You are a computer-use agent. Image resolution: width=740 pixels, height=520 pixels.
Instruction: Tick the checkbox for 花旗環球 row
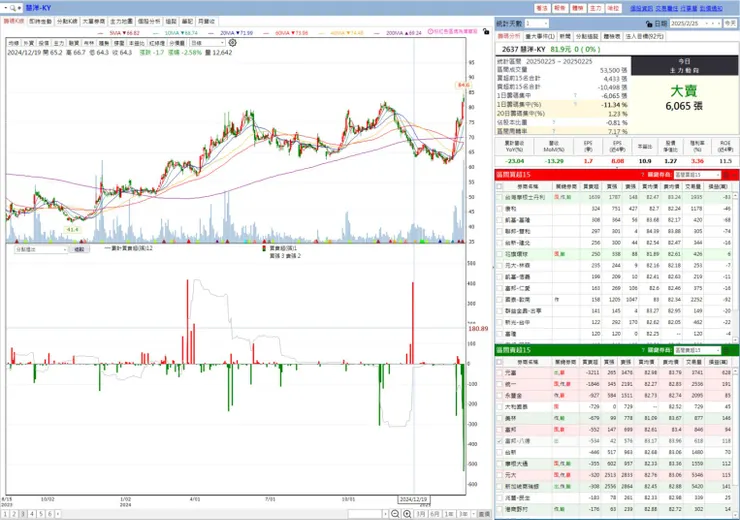click(500, 254)
